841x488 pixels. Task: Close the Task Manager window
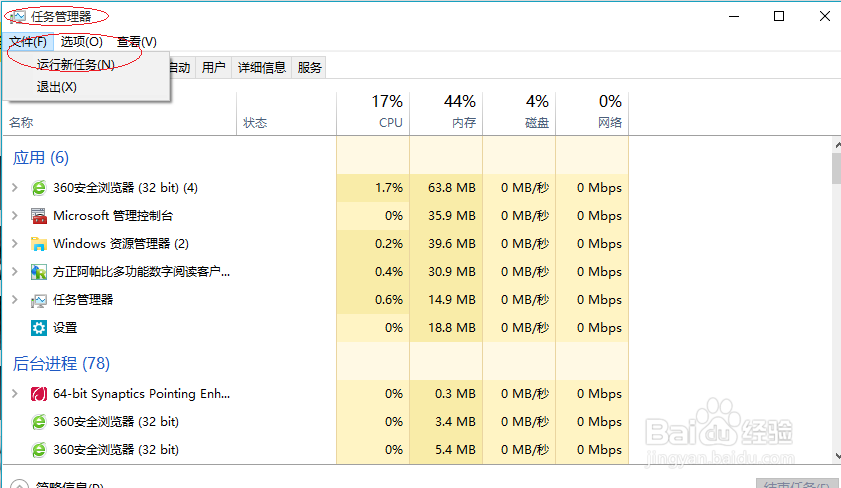click(x=825, y=17)
